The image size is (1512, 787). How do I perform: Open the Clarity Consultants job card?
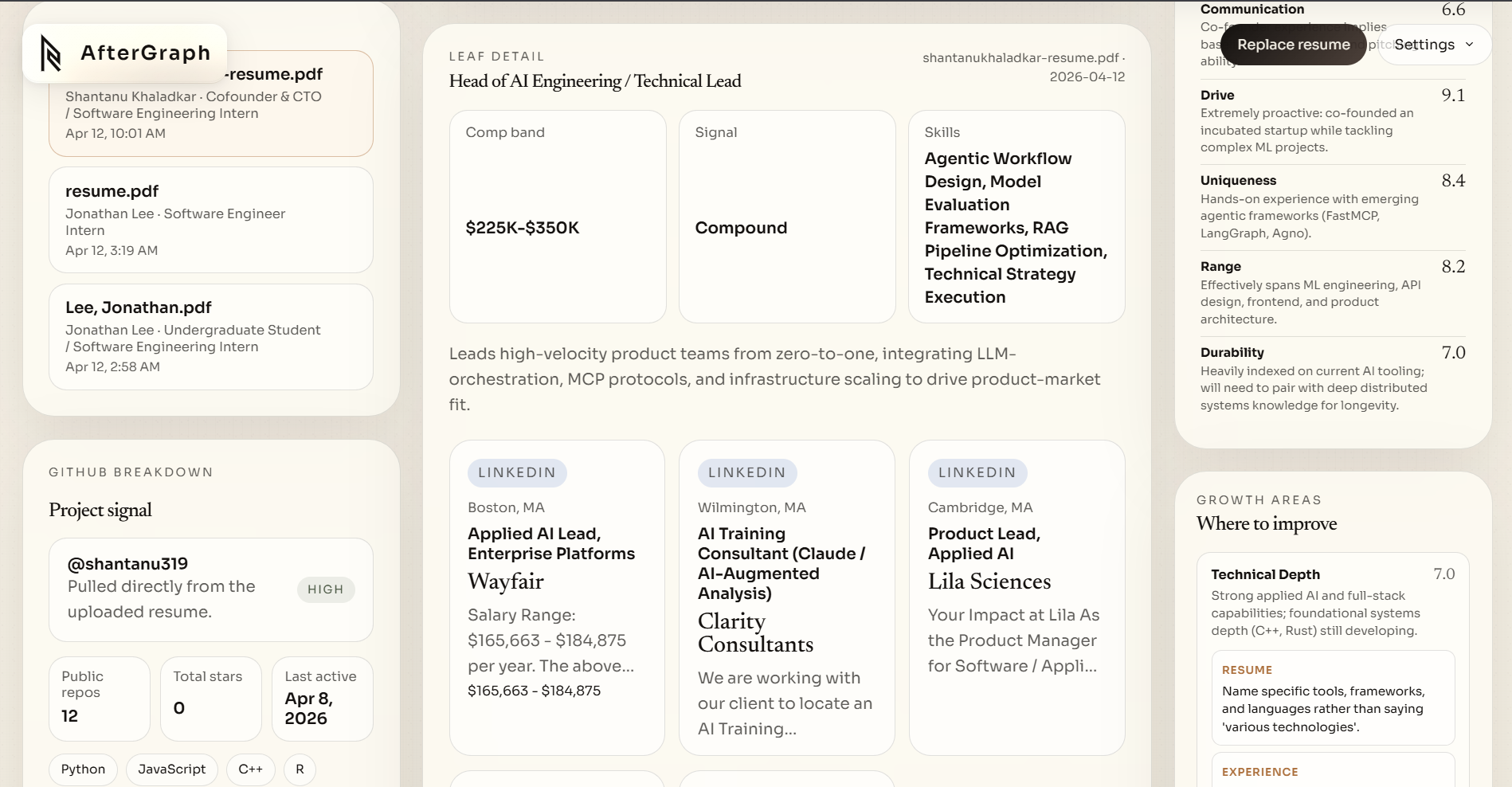tap(786, 597)
